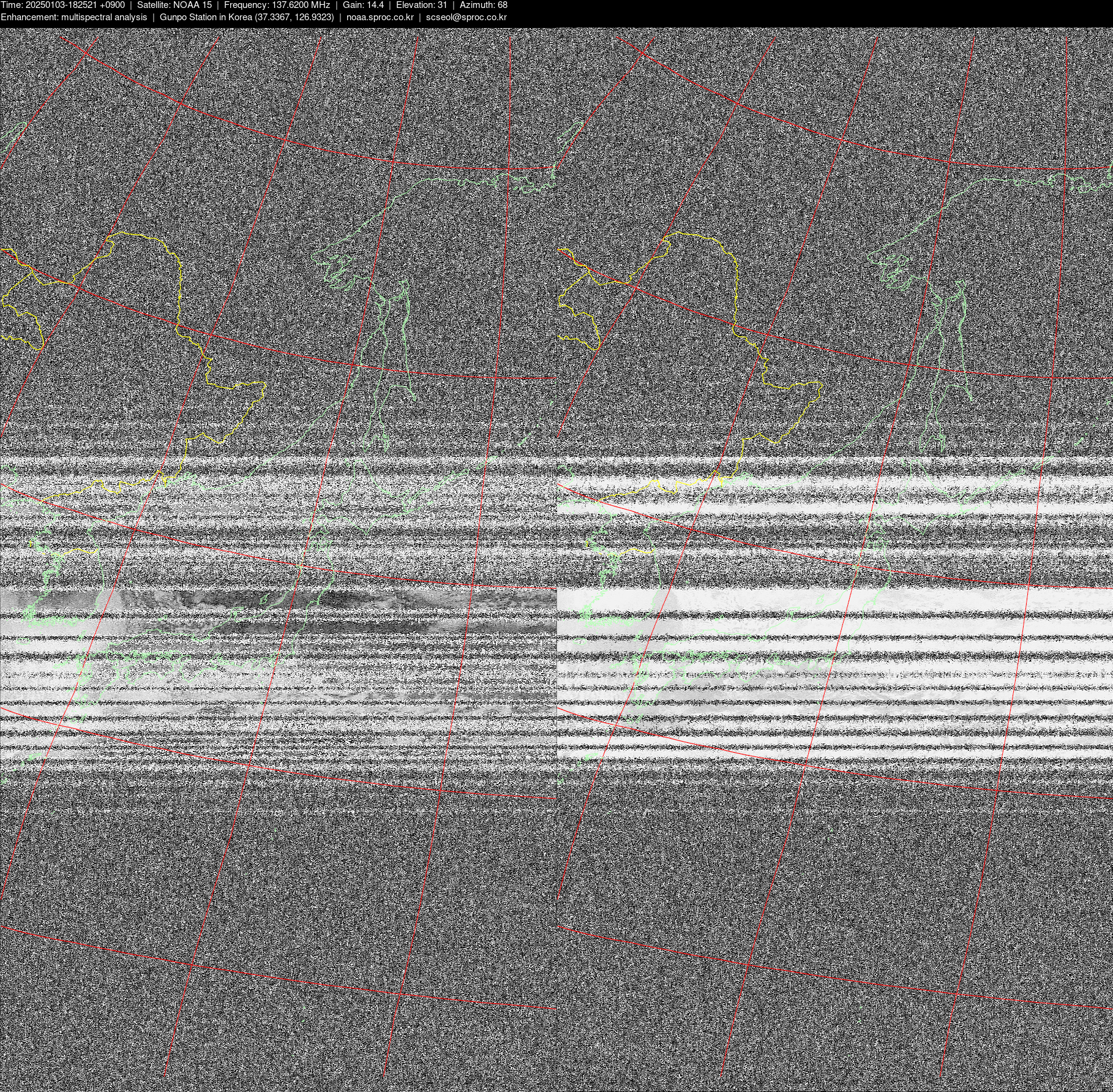Select the Satellite: NOAA 15 label
1113x1092 pixels.
(x=174, y=5)
